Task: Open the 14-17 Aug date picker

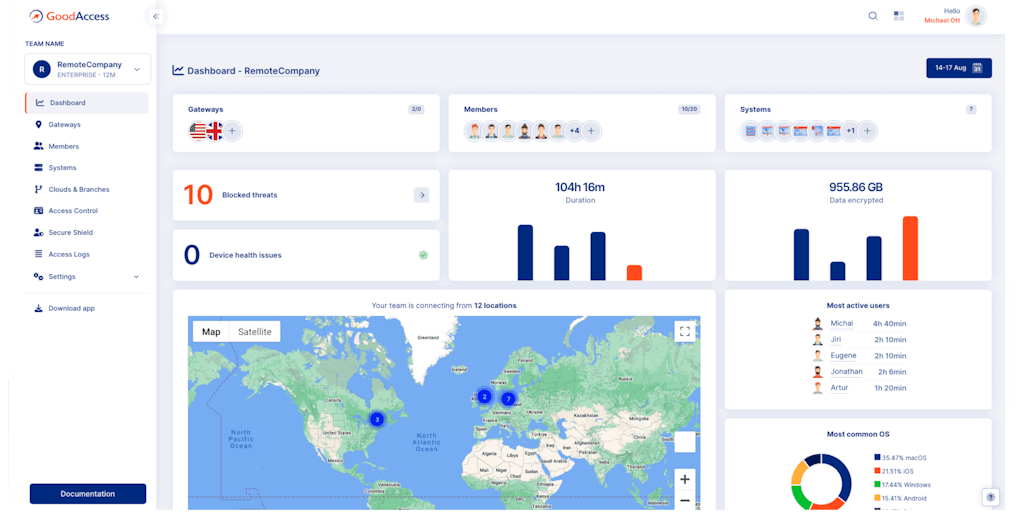Action: pyautogui.click(x=958, y=68)
